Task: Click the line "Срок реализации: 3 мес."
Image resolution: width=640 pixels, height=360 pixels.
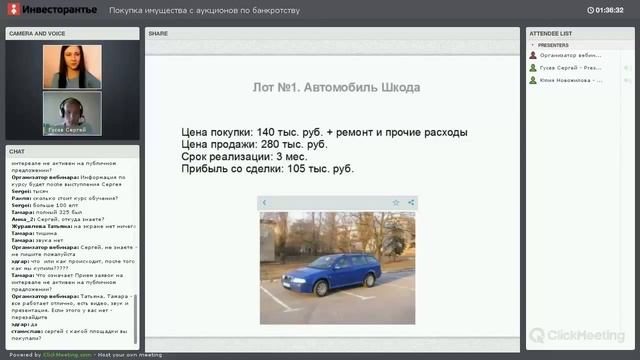Action: point(244,156)
